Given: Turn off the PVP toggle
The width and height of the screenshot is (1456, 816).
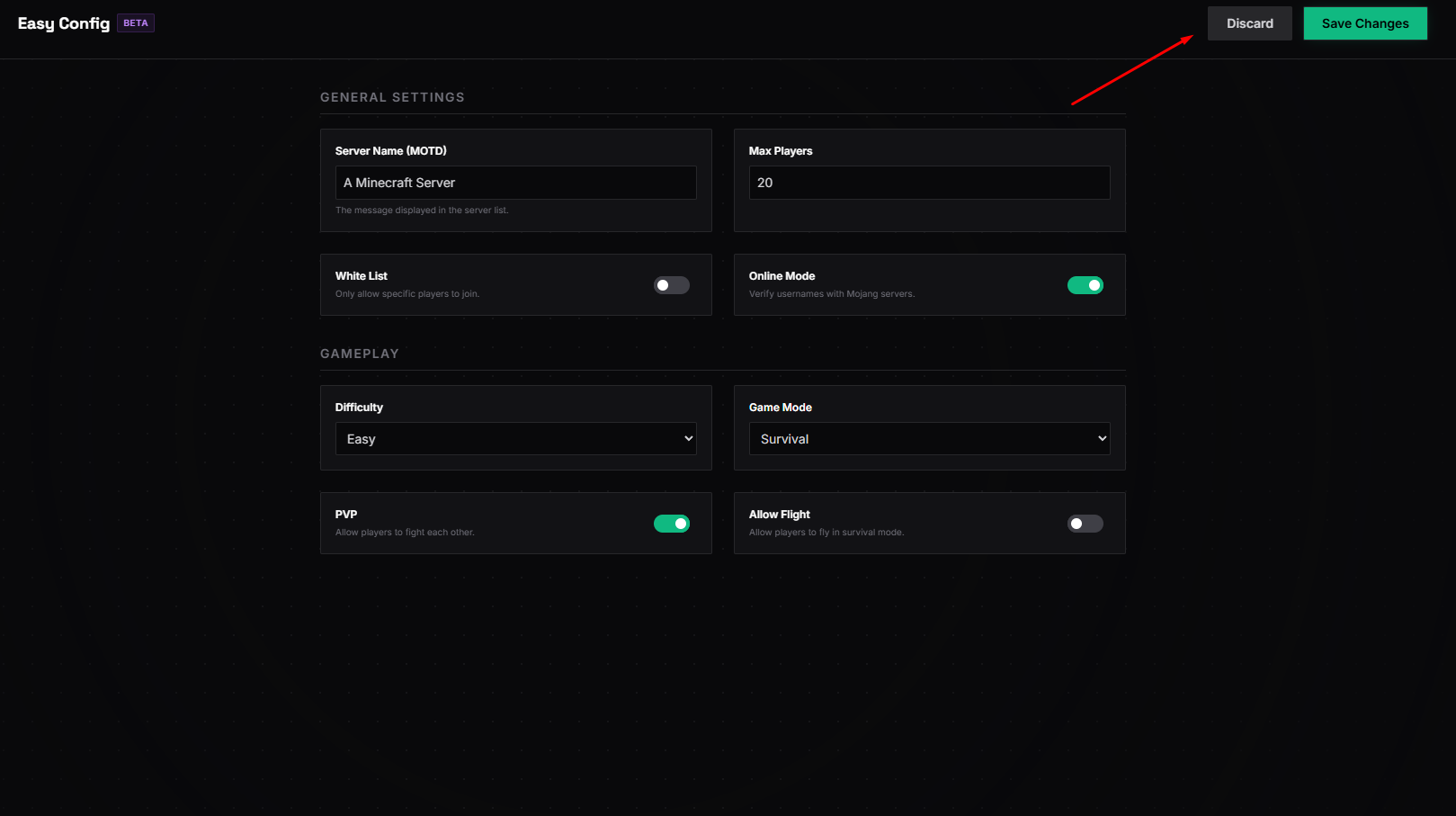Looking at the screenshot, I should 671,524.
